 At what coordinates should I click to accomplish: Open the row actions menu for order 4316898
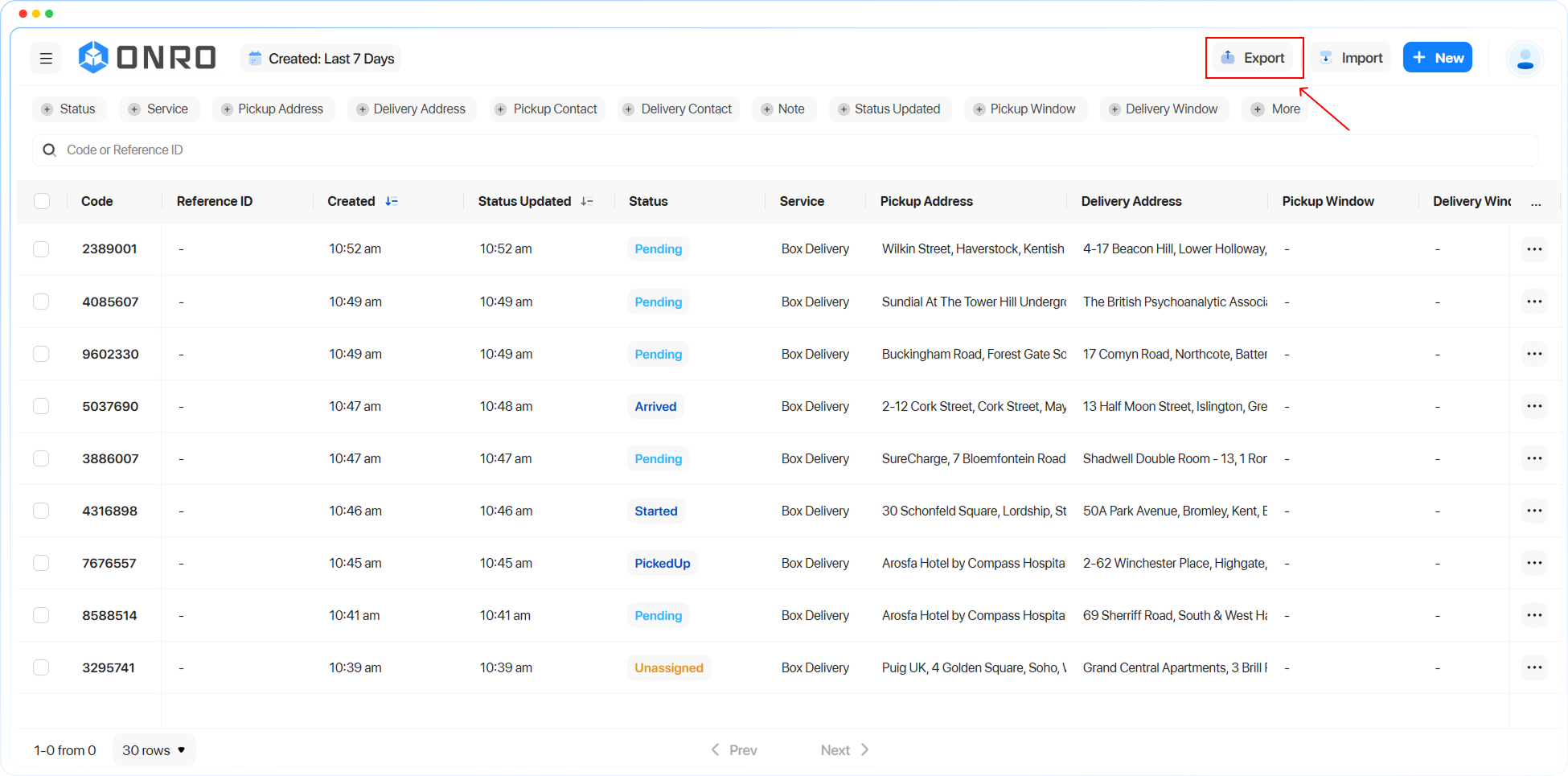click(x=1534, y=511)
